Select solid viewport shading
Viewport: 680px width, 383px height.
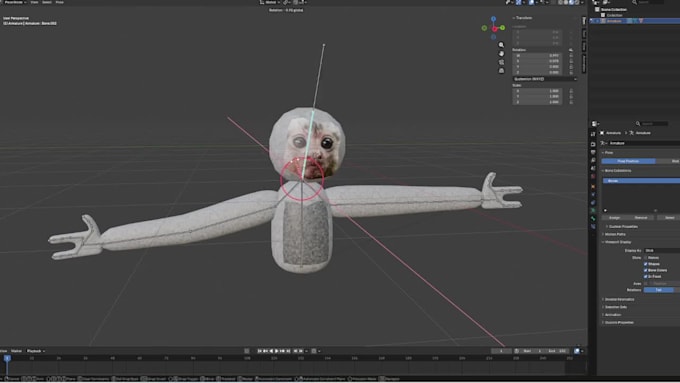click(x=566, y=2)
